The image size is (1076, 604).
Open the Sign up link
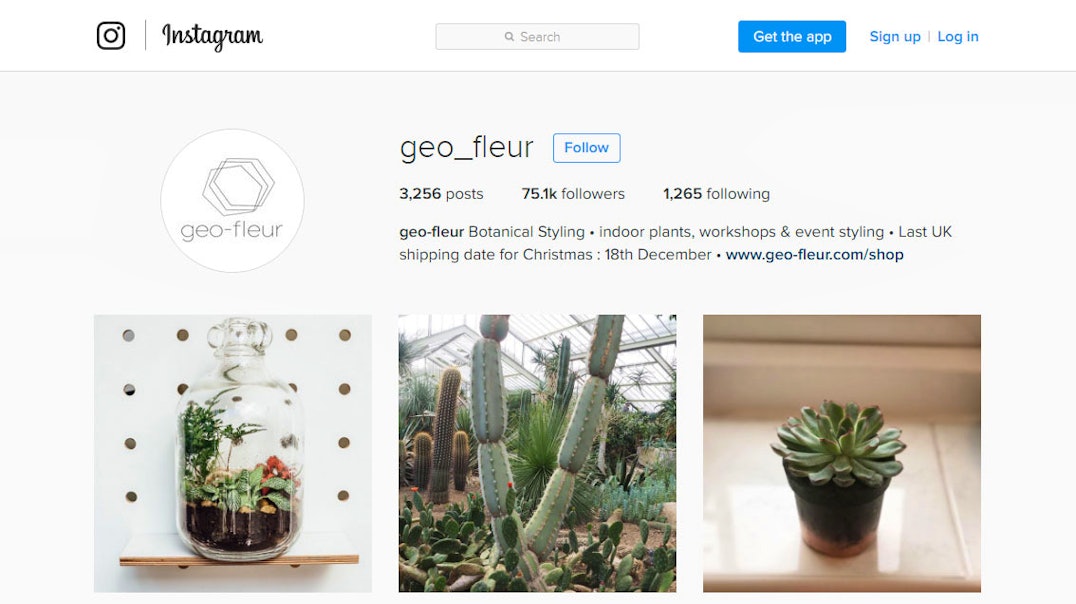pyautogui.click(x=895, y=36)
